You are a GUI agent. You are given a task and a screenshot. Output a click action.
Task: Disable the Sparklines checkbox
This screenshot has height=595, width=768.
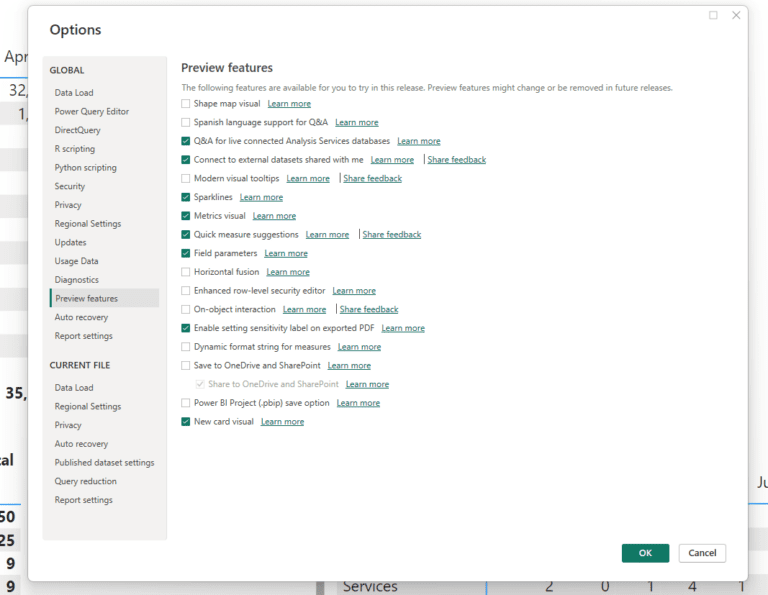pos(186,197)
